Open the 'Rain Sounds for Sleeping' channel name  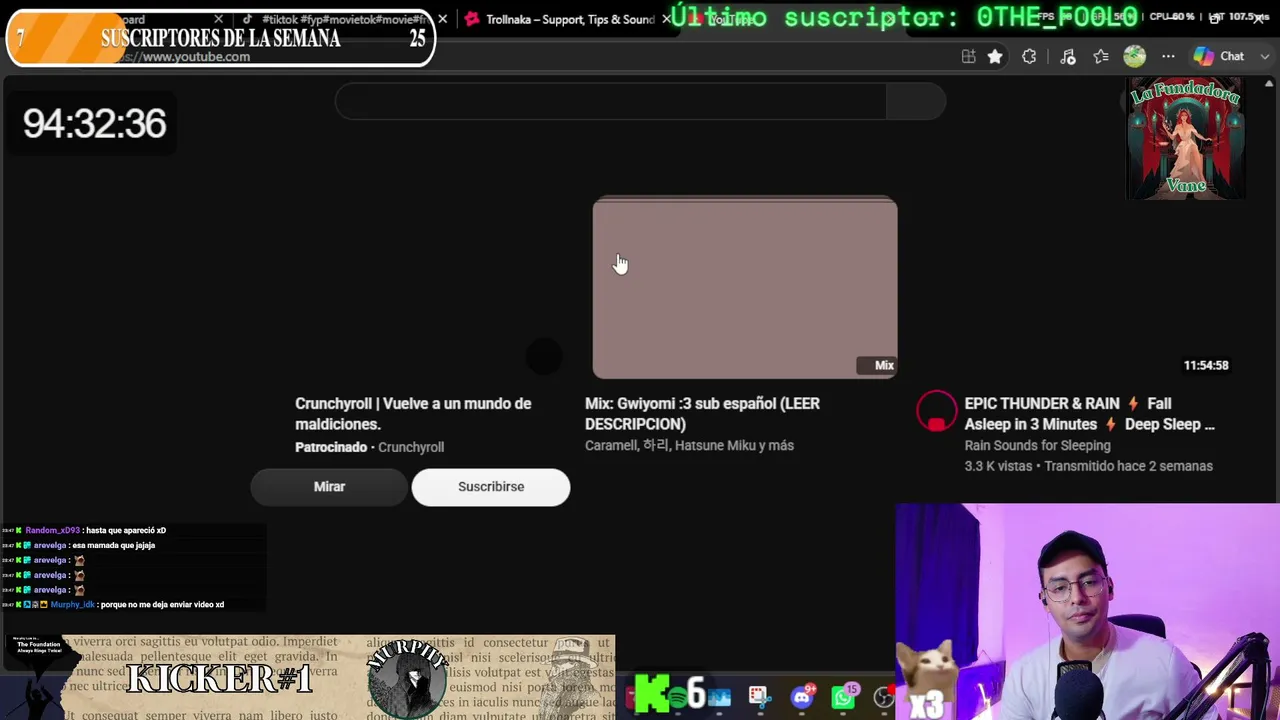1037,446
